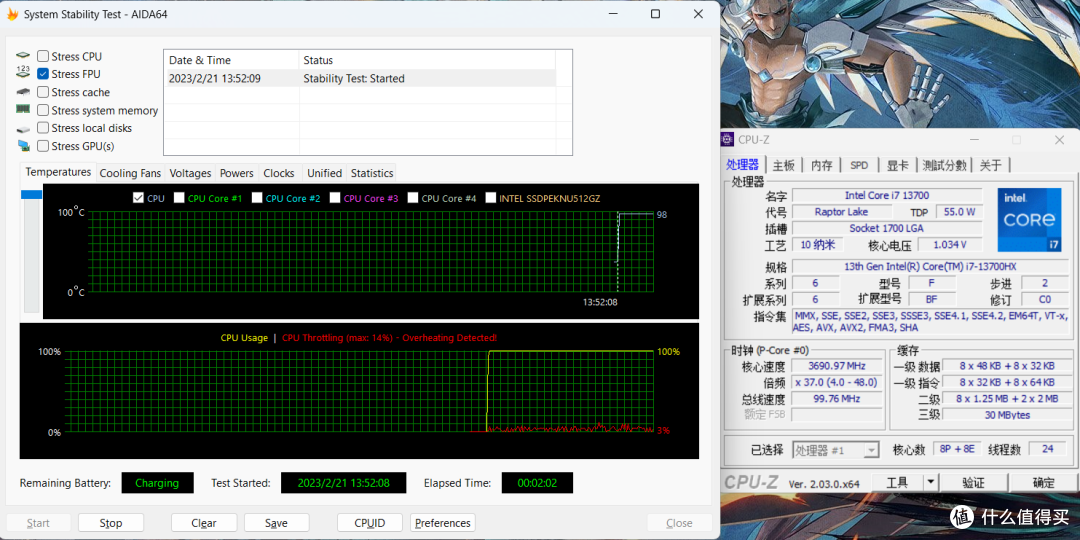Screen dimensions: 1080x540
Task: Click the CPU-Z purple chip title icon
Action: click(x=727, y=140)
